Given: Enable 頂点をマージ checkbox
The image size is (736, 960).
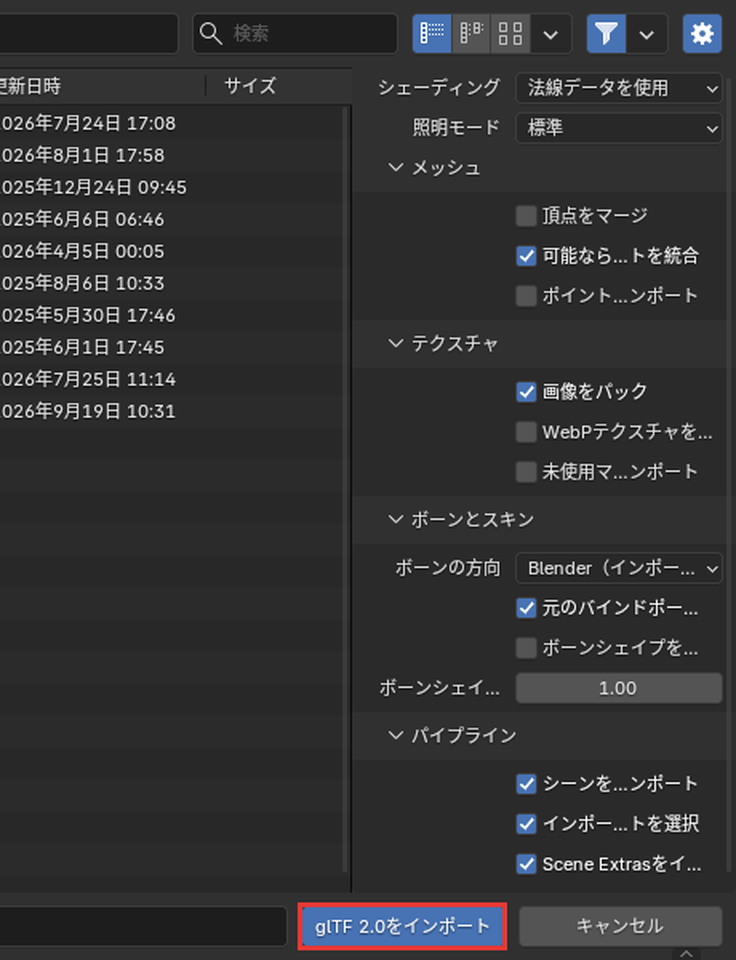Looking at the screenshot, I should click(x=526, y=216).
